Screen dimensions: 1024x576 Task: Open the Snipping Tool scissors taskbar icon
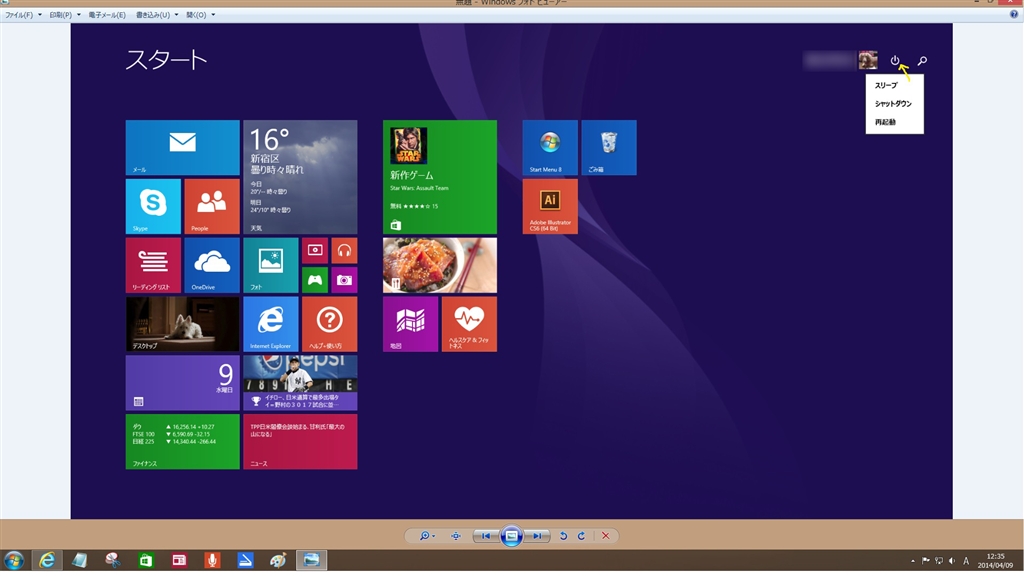[x=112, y=560]
